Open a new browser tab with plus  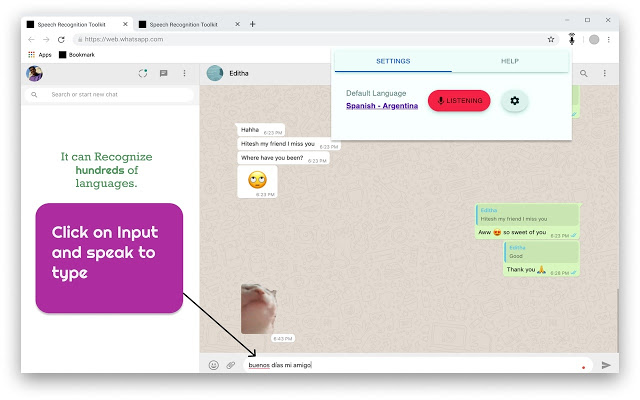(253, 24)
